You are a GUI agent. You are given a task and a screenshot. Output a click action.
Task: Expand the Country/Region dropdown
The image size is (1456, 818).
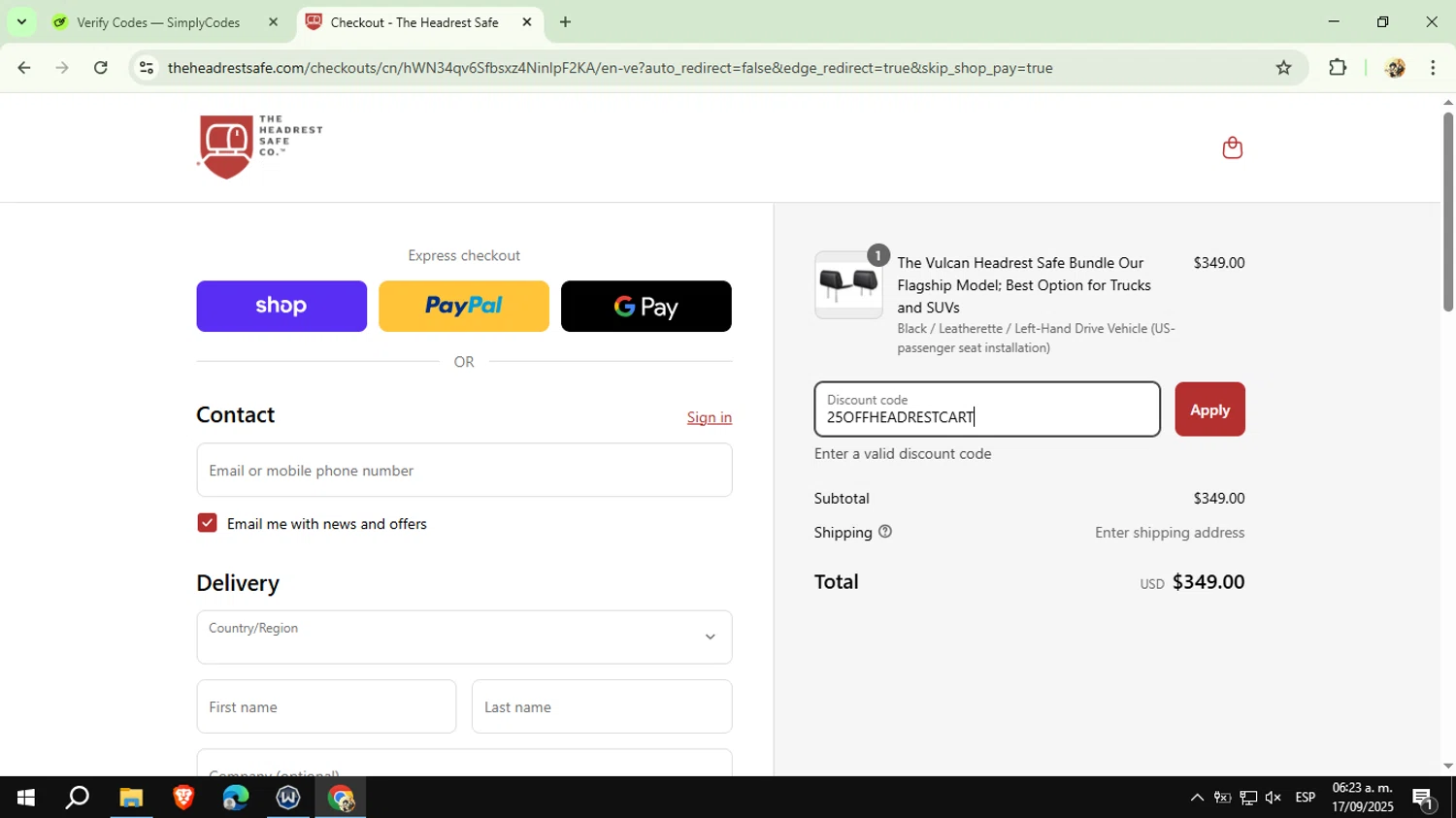(464, 637)
